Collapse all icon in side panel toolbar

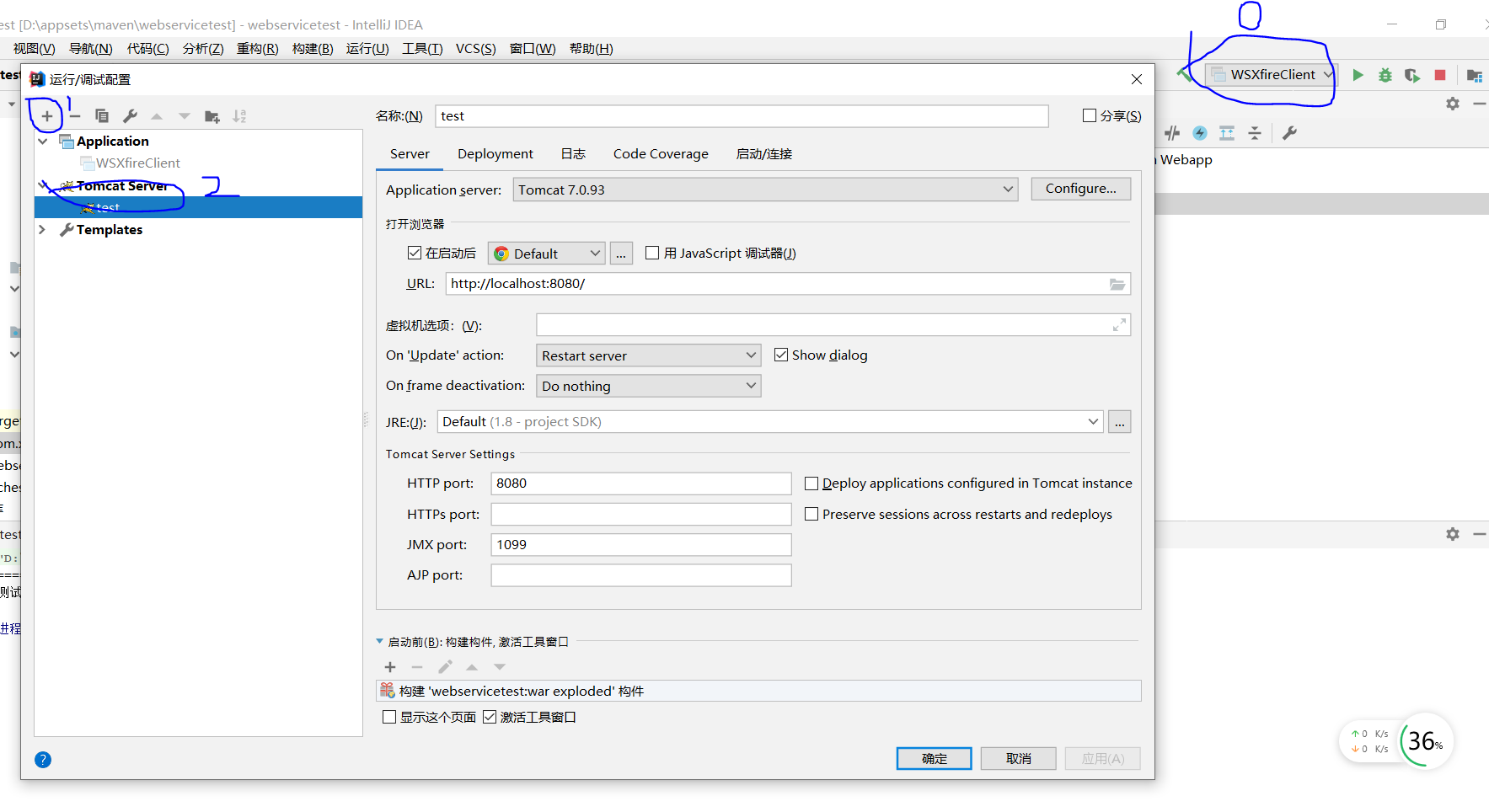1255,133
